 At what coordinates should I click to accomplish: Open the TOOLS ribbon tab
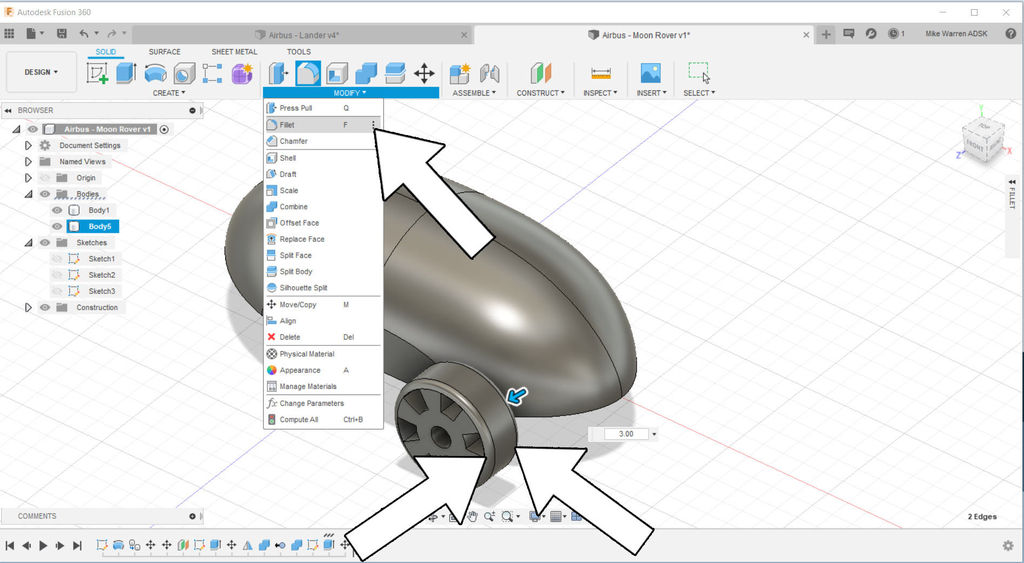click(x=298, y=52)
